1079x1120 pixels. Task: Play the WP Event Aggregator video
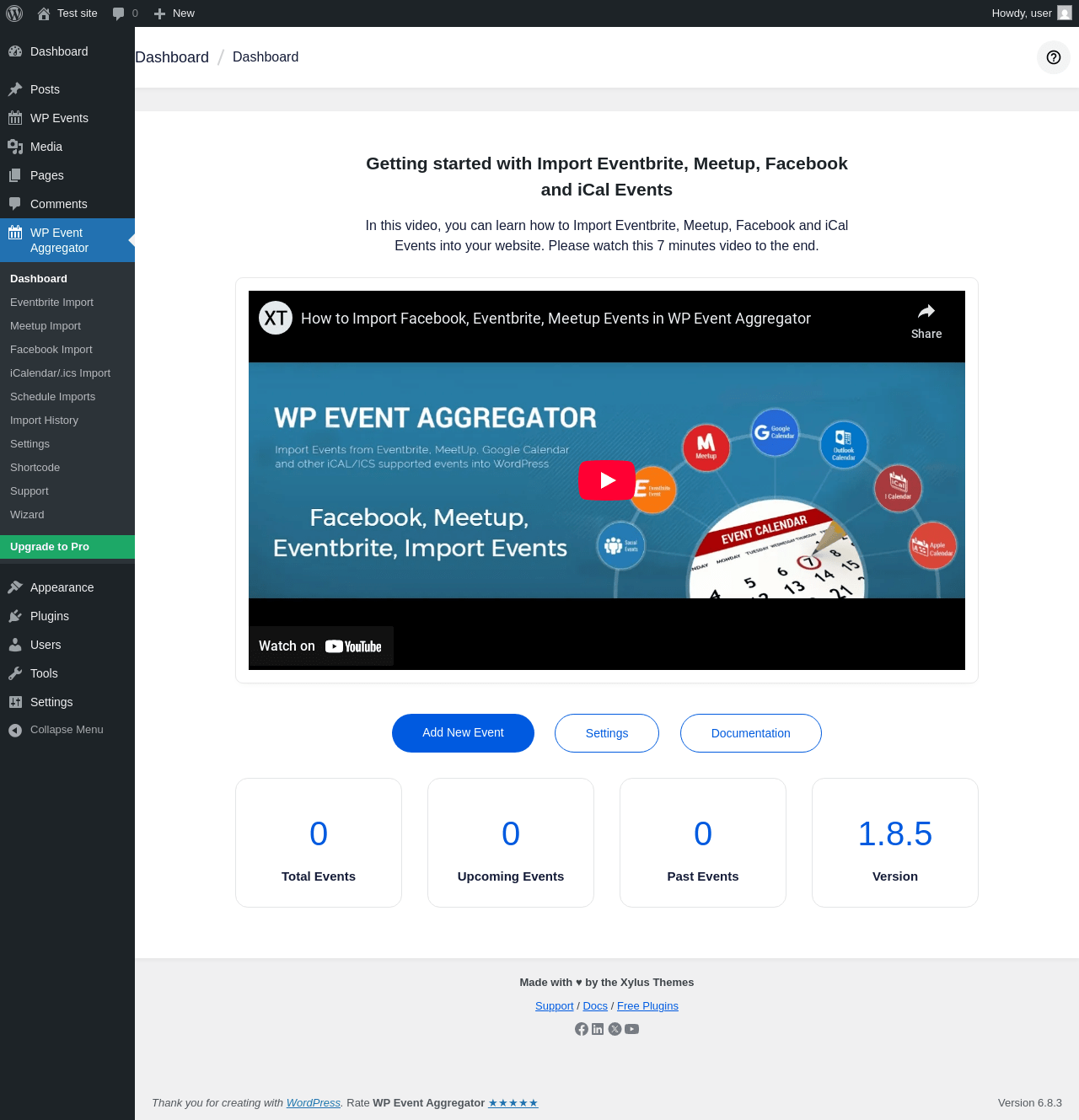tap(607, 480)
